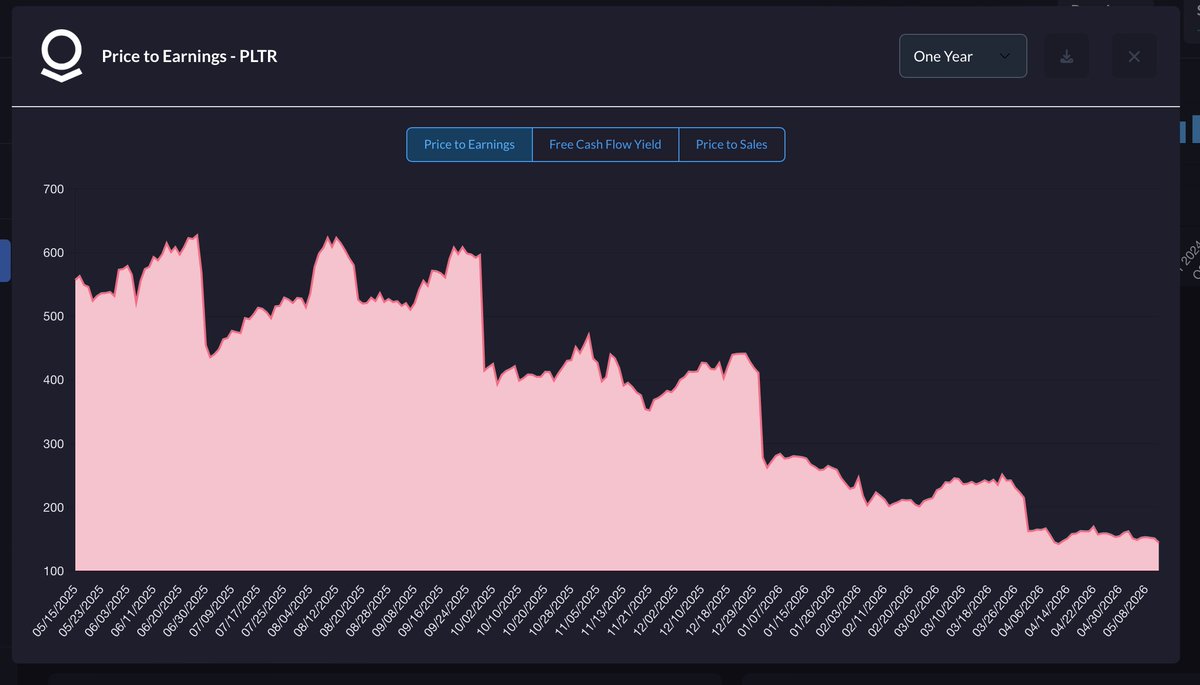This screenshot has width=1200, height=685.
Task: Click the 400 y-axis label
Action: [53, 380]
